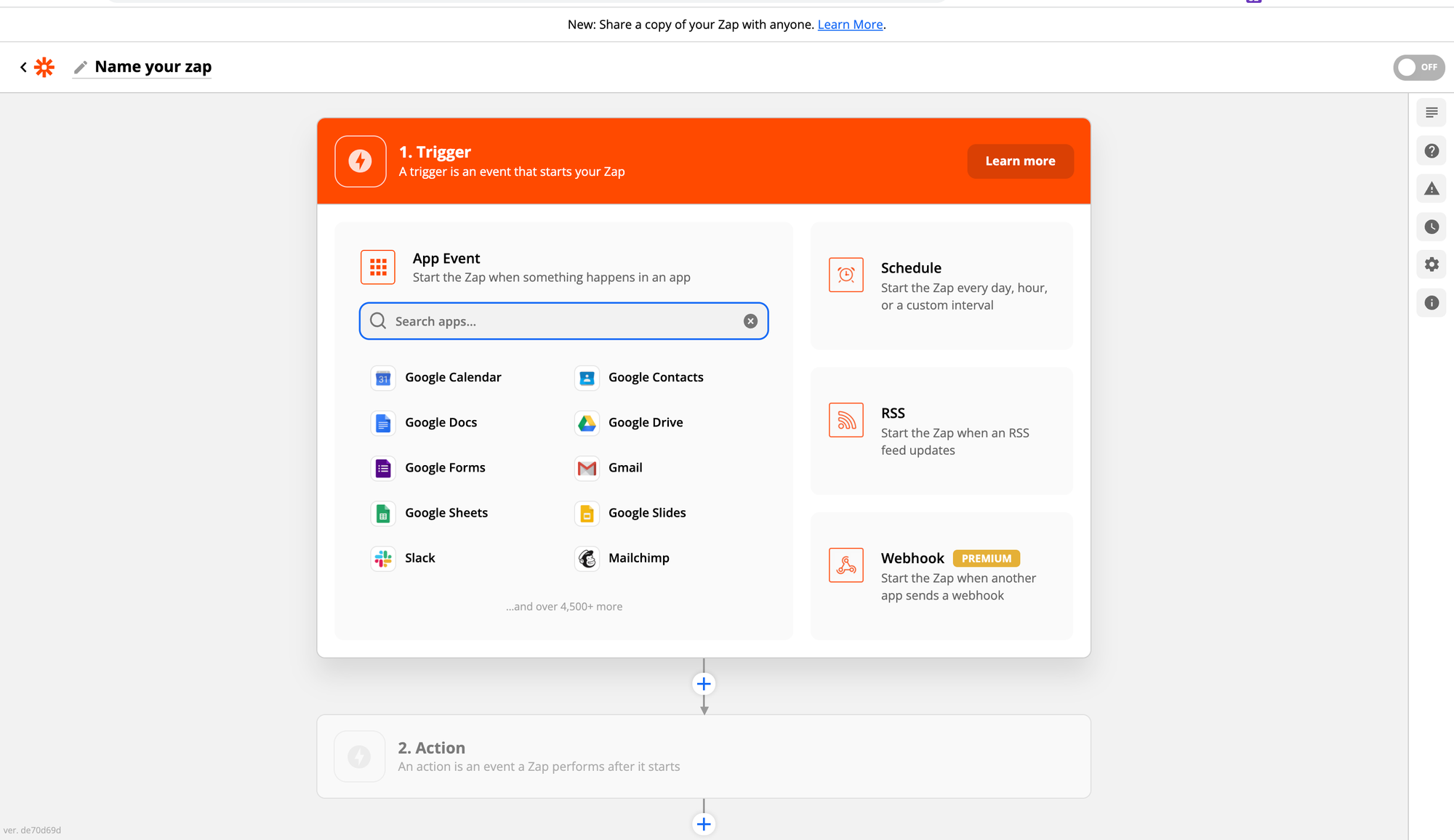Open the warning triangle issues icon
The width and height of the screenshot is (1454, 840).
(x=1431, y=189)
